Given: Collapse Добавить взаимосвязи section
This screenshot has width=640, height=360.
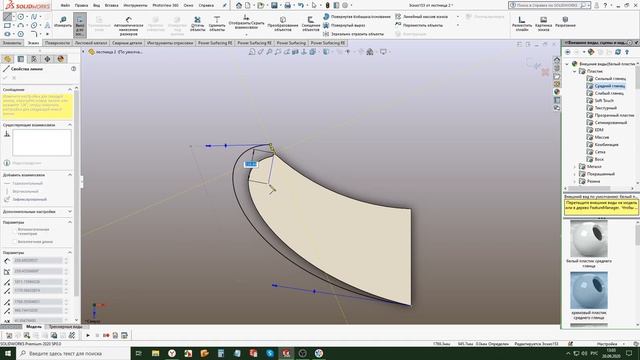Looking at the screenshot, I should tap(70, 175).
